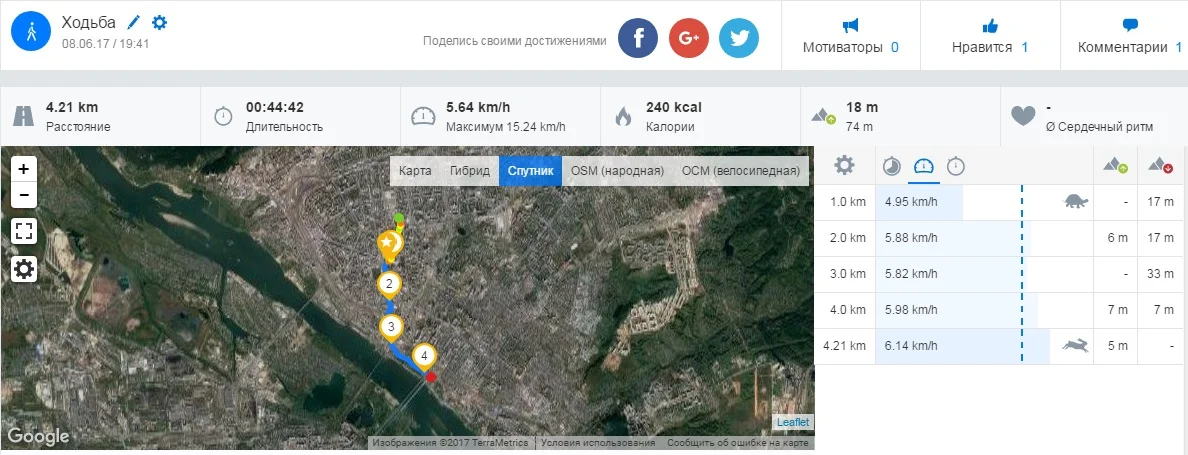The image size is (1188, 455).
Task: Share workout on Facebook
Action: [x=638, y=38]
